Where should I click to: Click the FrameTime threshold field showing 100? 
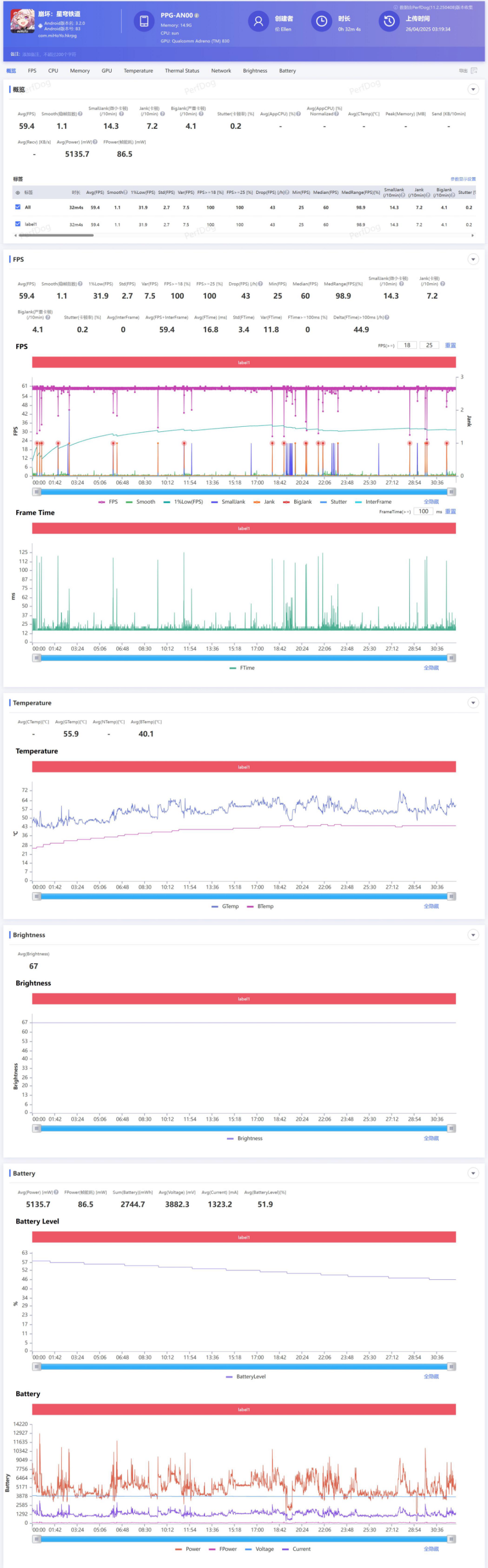pyautogui.click(x=424, y=512)
